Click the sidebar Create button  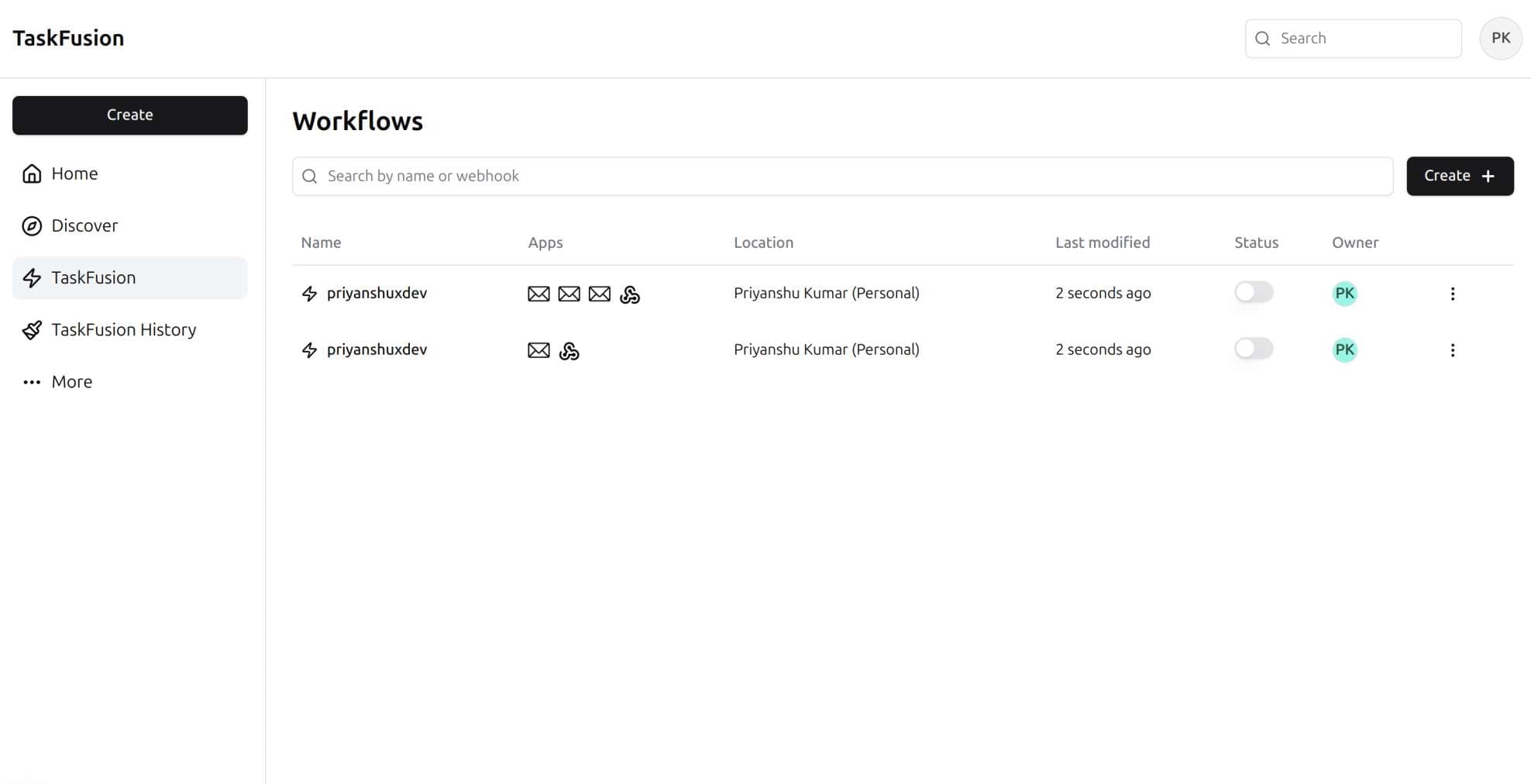(130, 115)
